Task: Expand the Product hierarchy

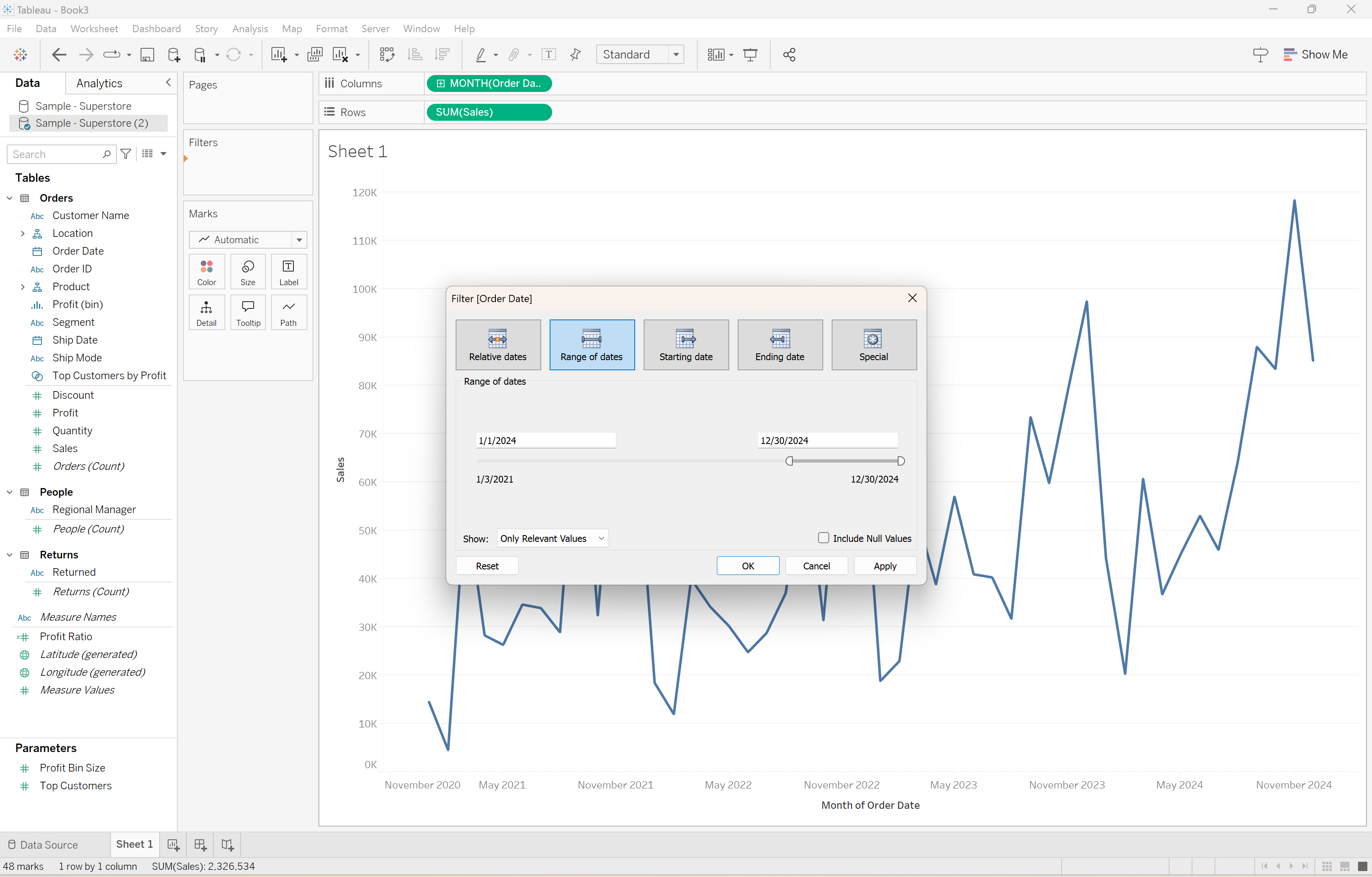Action: pyautogui.click(x=22, y=287)
